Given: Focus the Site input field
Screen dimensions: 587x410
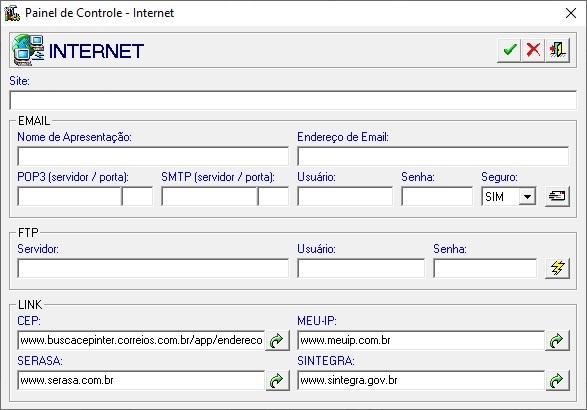Looking at the screenshot, I should 293,100.
